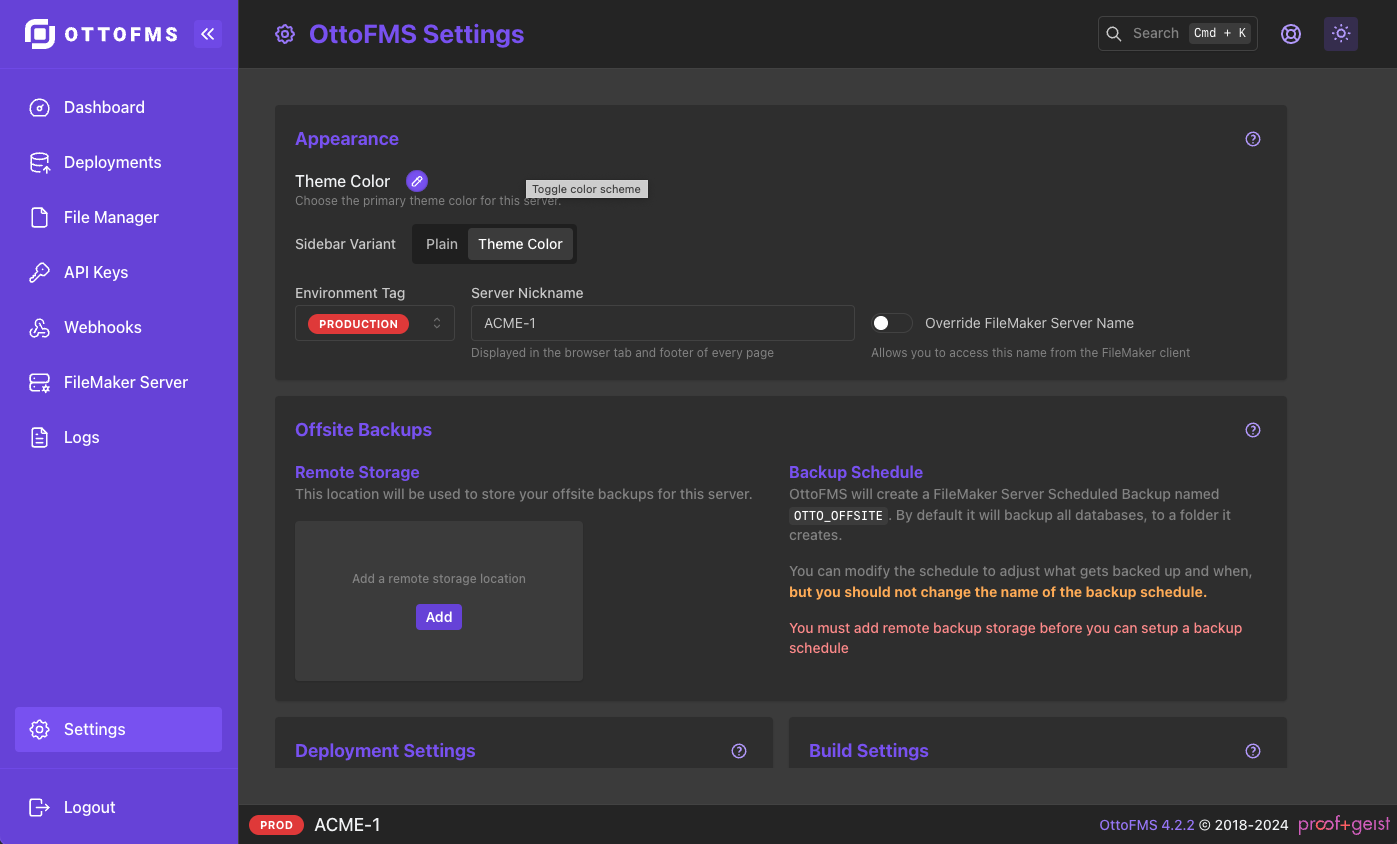Click the Cmd + K shortcut hint
Viewport: 1397px width, 844px height.
click(x=1220, y=33)
